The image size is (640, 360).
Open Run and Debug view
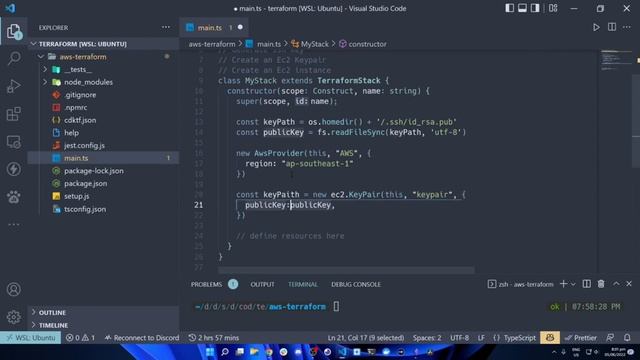[13, 86]
